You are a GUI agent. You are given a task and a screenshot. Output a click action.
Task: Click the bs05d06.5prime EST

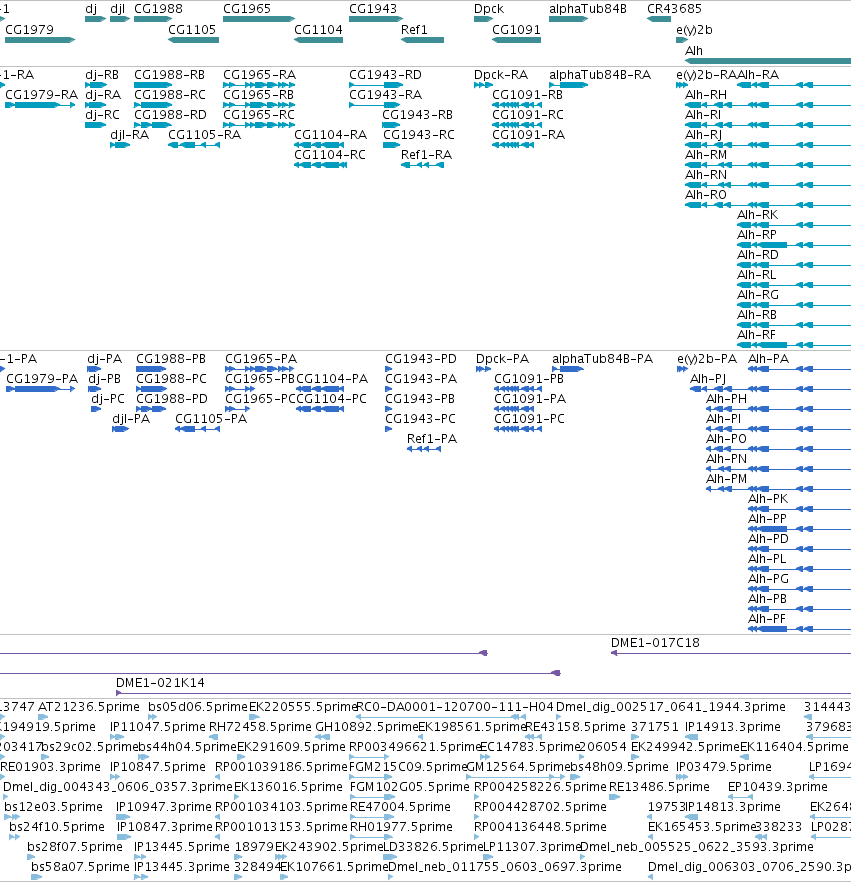(153, 717)
